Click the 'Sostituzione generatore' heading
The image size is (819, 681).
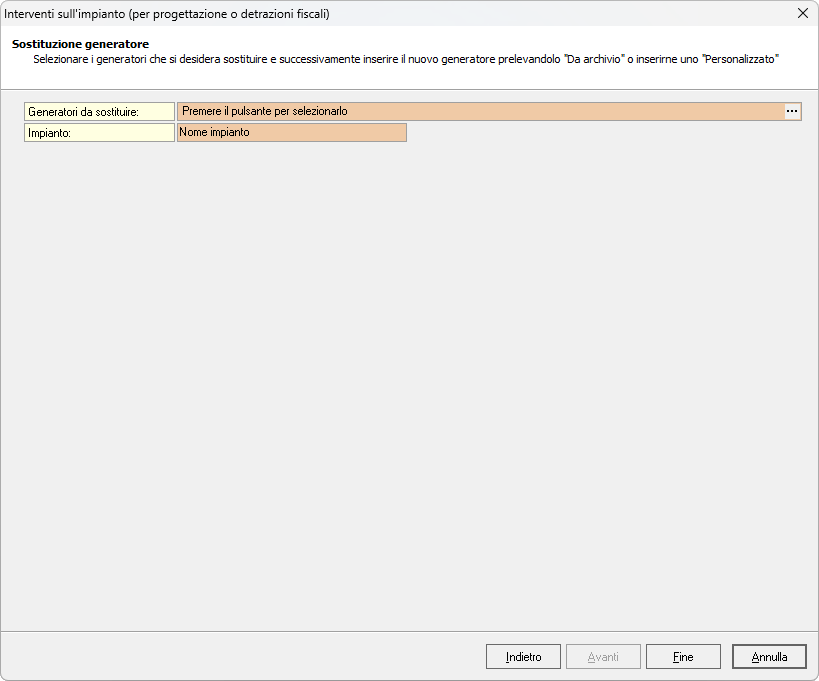pos(80,44)
